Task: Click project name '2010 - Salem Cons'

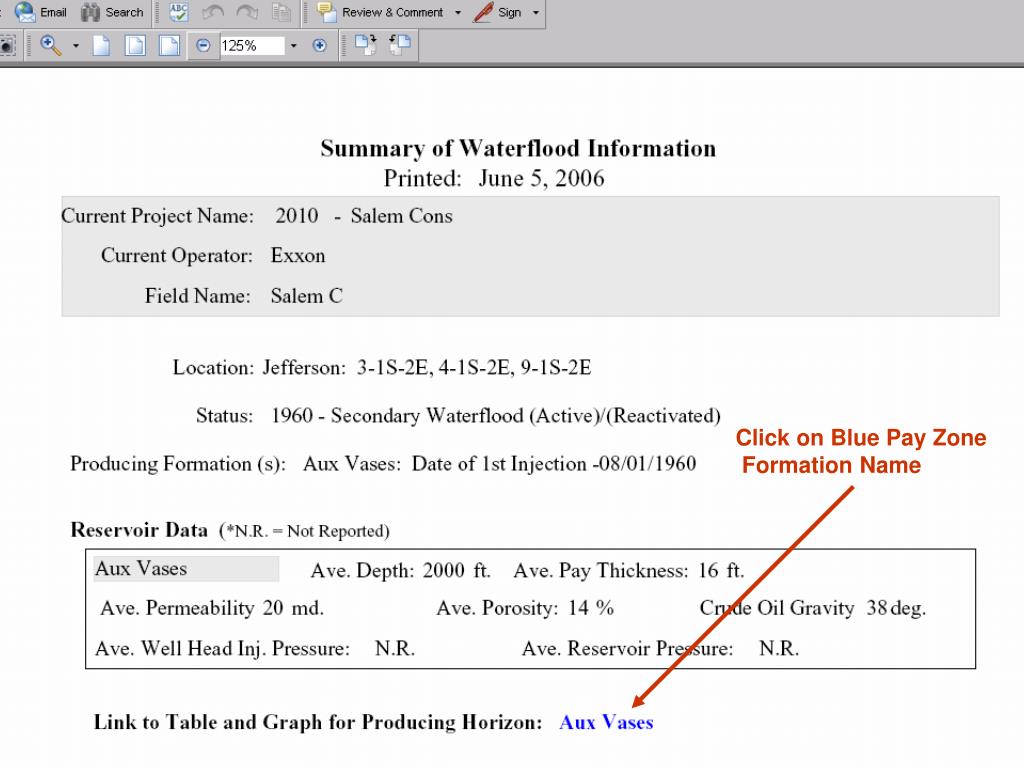Action: [364, 216]
